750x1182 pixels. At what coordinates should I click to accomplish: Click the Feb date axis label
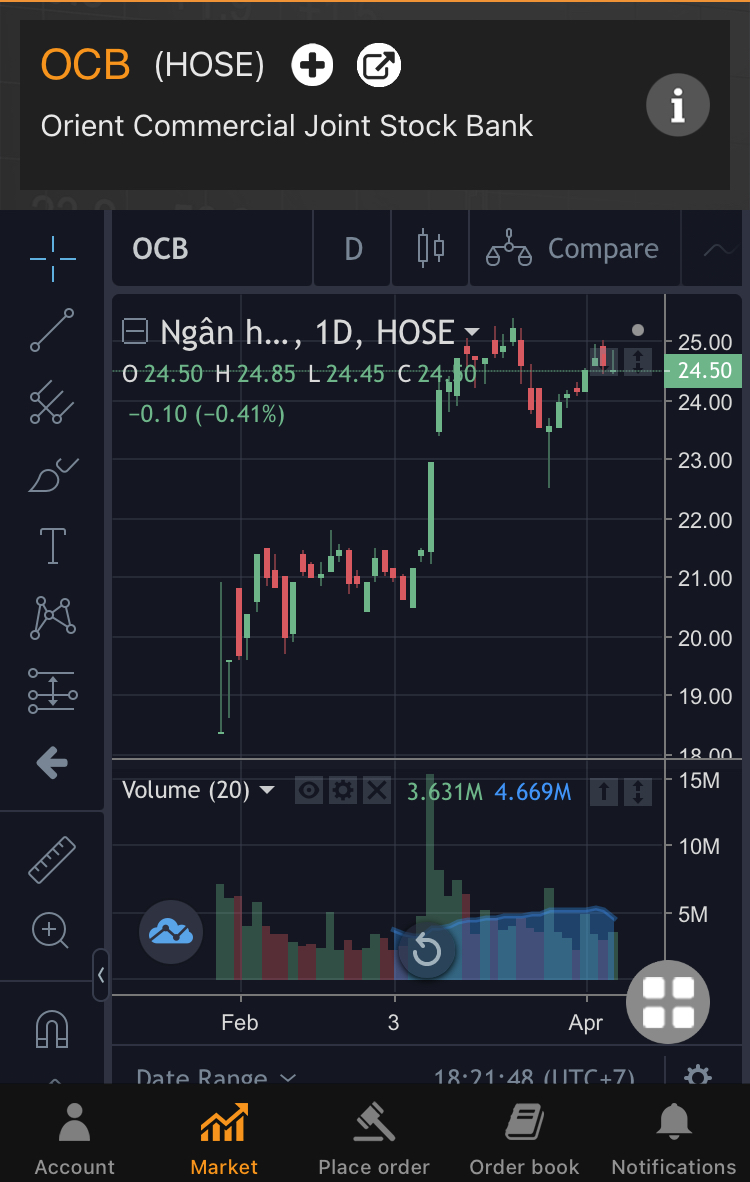point(240,1023)
